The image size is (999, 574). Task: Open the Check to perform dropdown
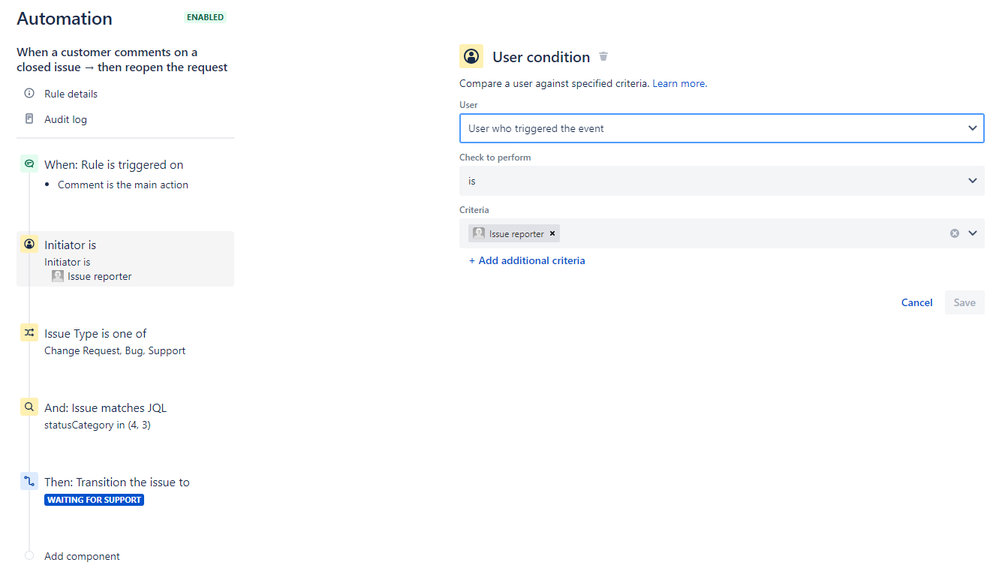pyautogui.click(x=722, y=181)
